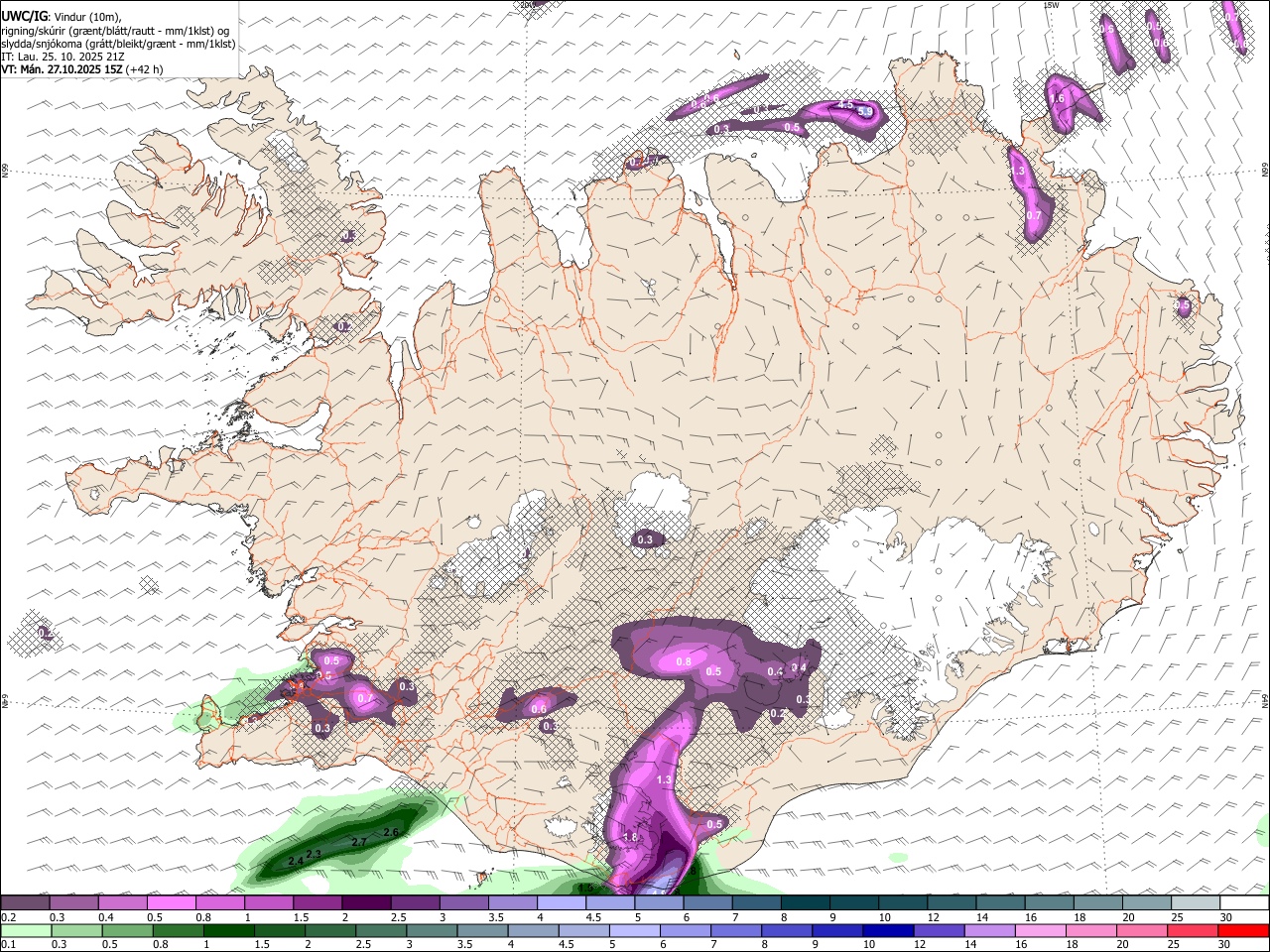The width and height of the screenshot is (1270, 952).
Task: Pick the 30 bright red rain-scale swatch
Action: [x=1242, y=930]
